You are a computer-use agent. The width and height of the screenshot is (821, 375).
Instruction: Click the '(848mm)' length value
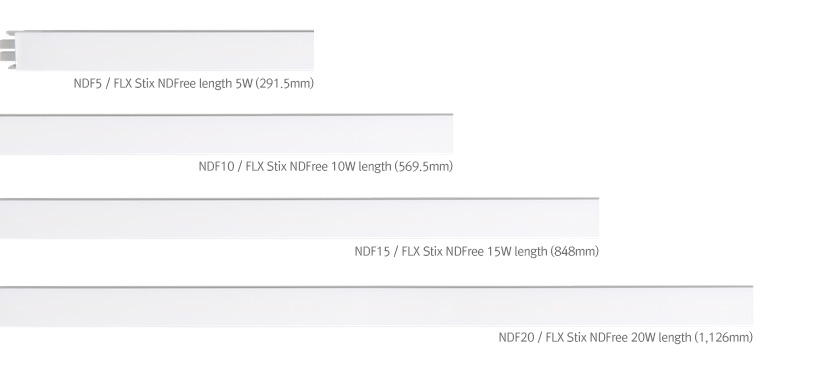(x=574, y=252)
